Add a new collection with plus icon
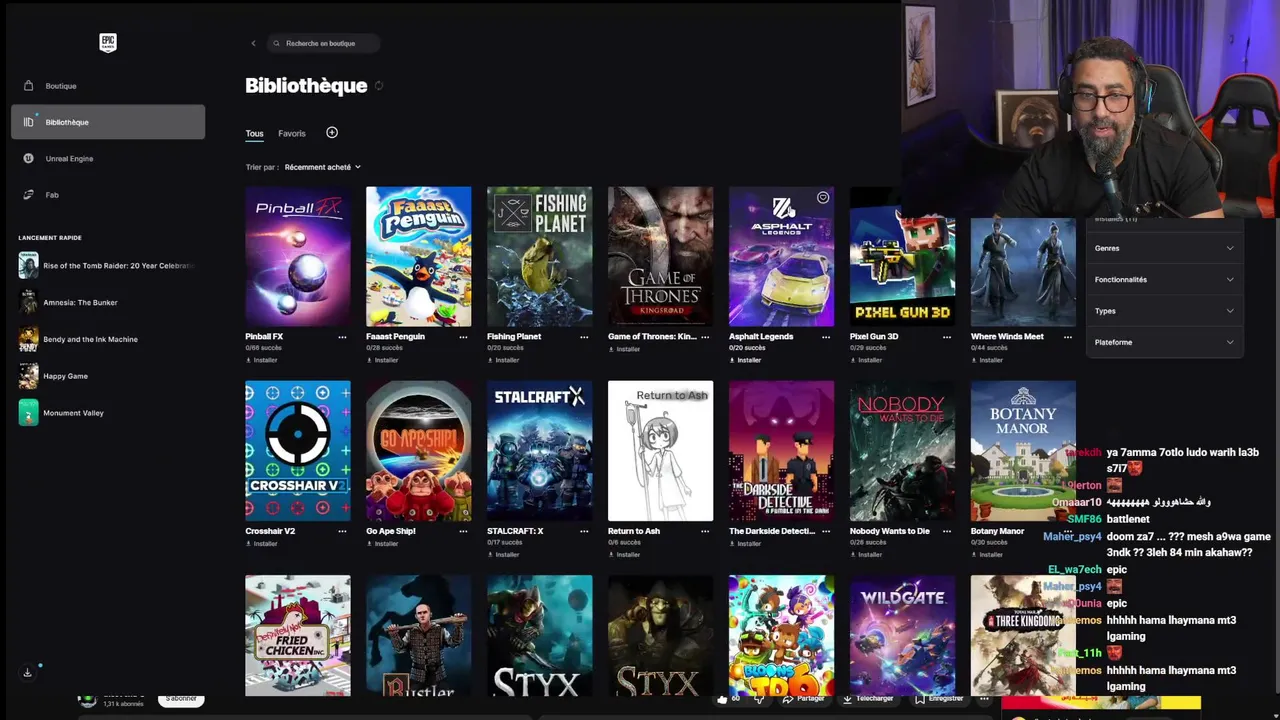This screenshot has height=720, width=1280. click(332, 133)
